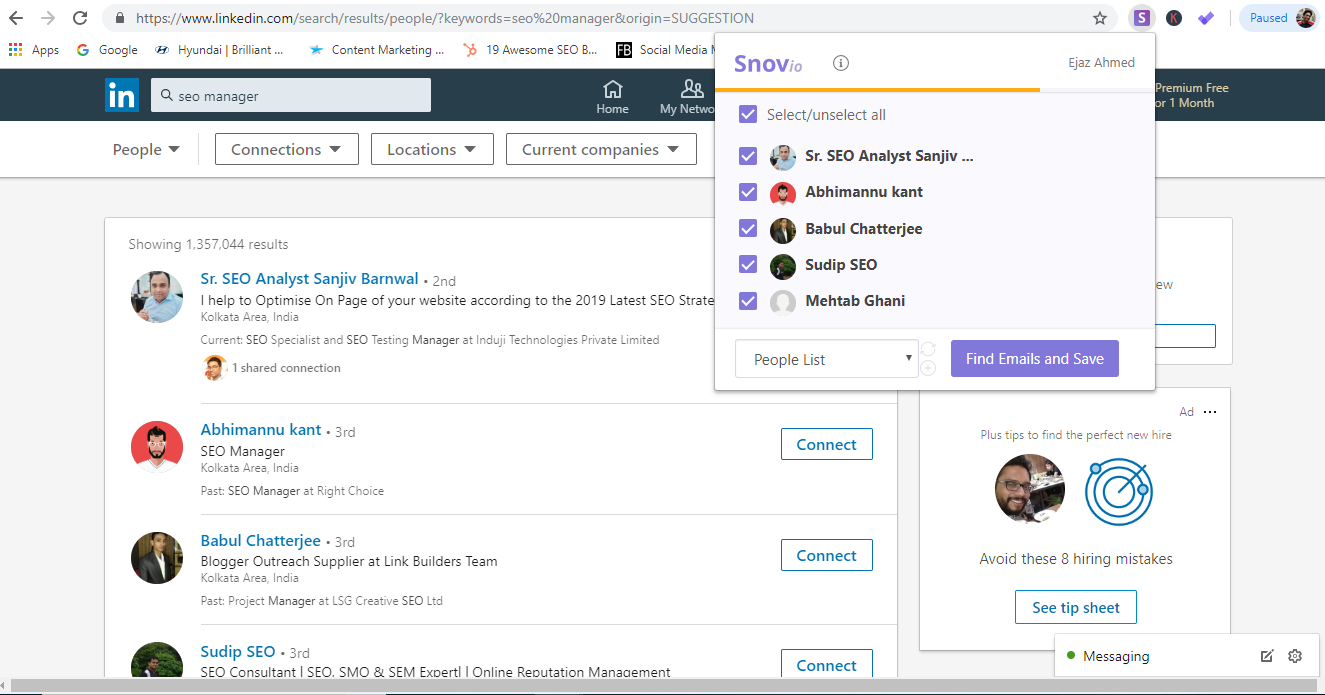Screen dimensions: 1325x695
Task: Click the Premium Free for 1 Month link
Action: click(x=1191, y=95)
